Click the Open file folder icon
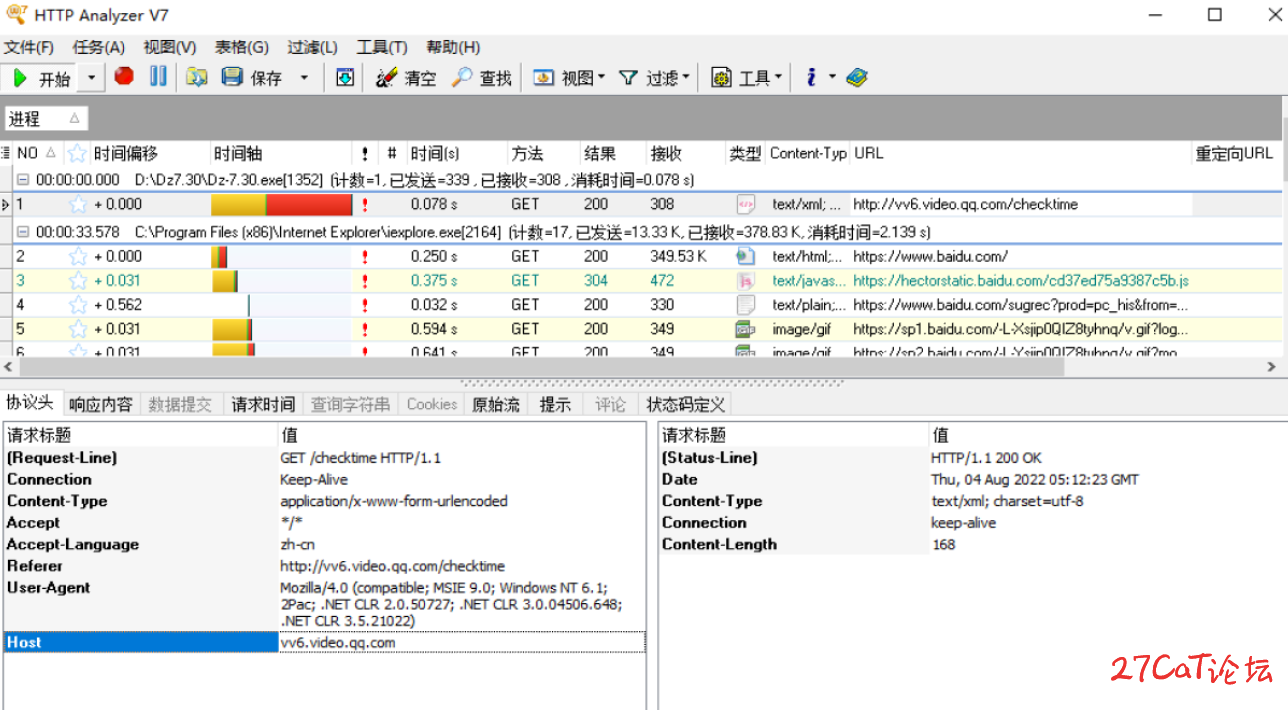This screenshot has width=1288, height=710. pyautogui.click(x=197, y=77)
